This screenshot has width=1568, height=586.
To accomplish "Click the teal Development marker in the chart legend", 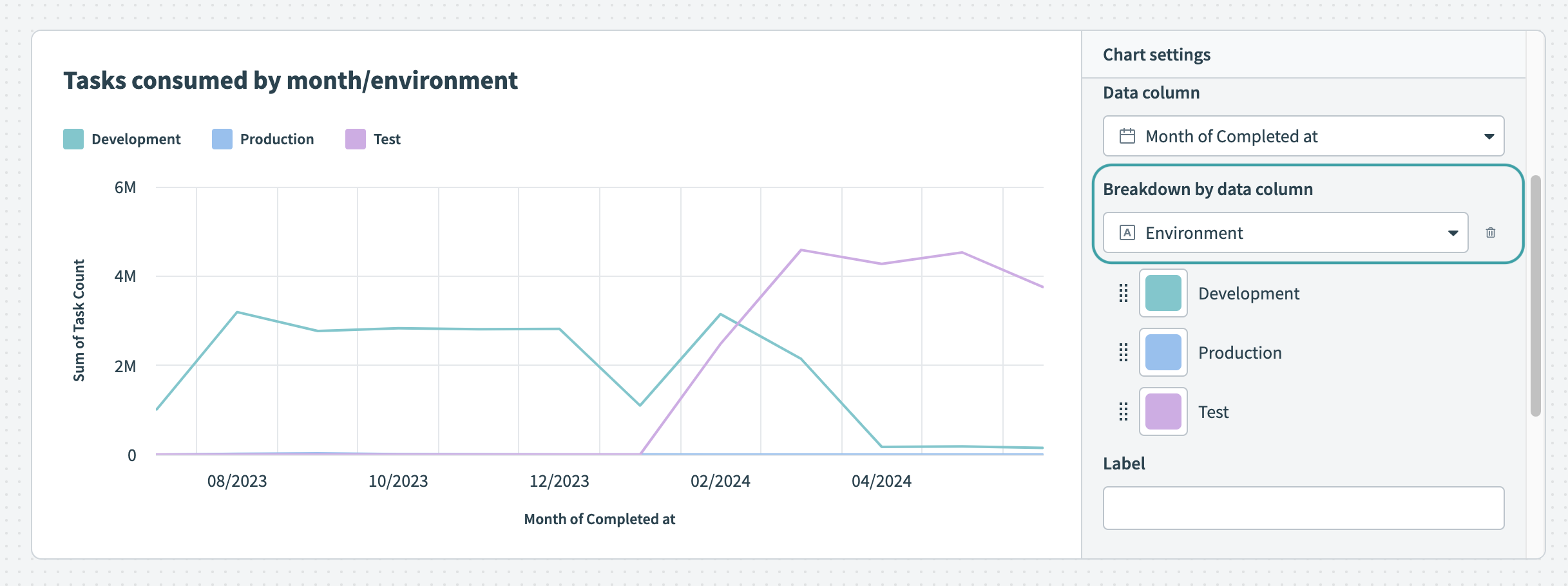I will pos(72,138).
